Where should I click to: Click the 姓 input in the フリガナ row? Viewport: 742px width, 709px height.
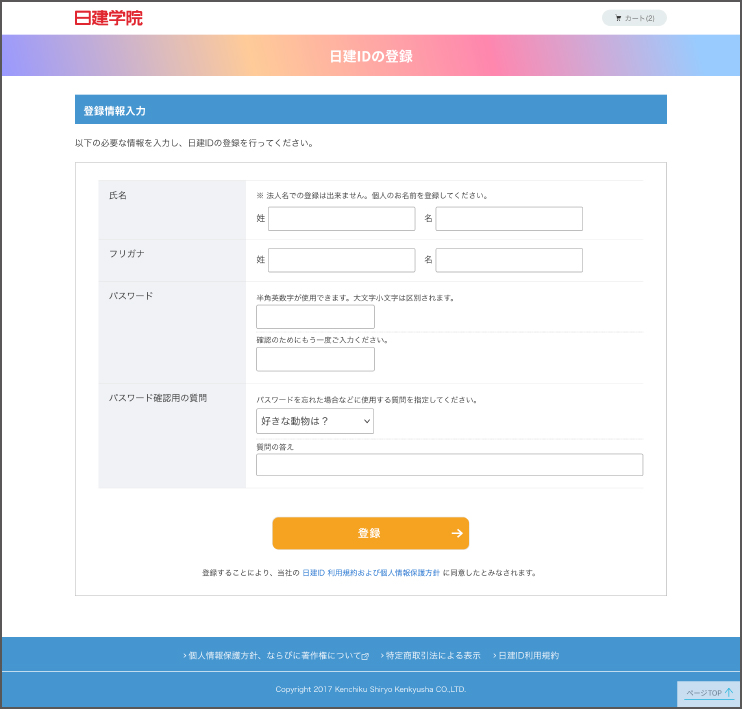(342, 260)
